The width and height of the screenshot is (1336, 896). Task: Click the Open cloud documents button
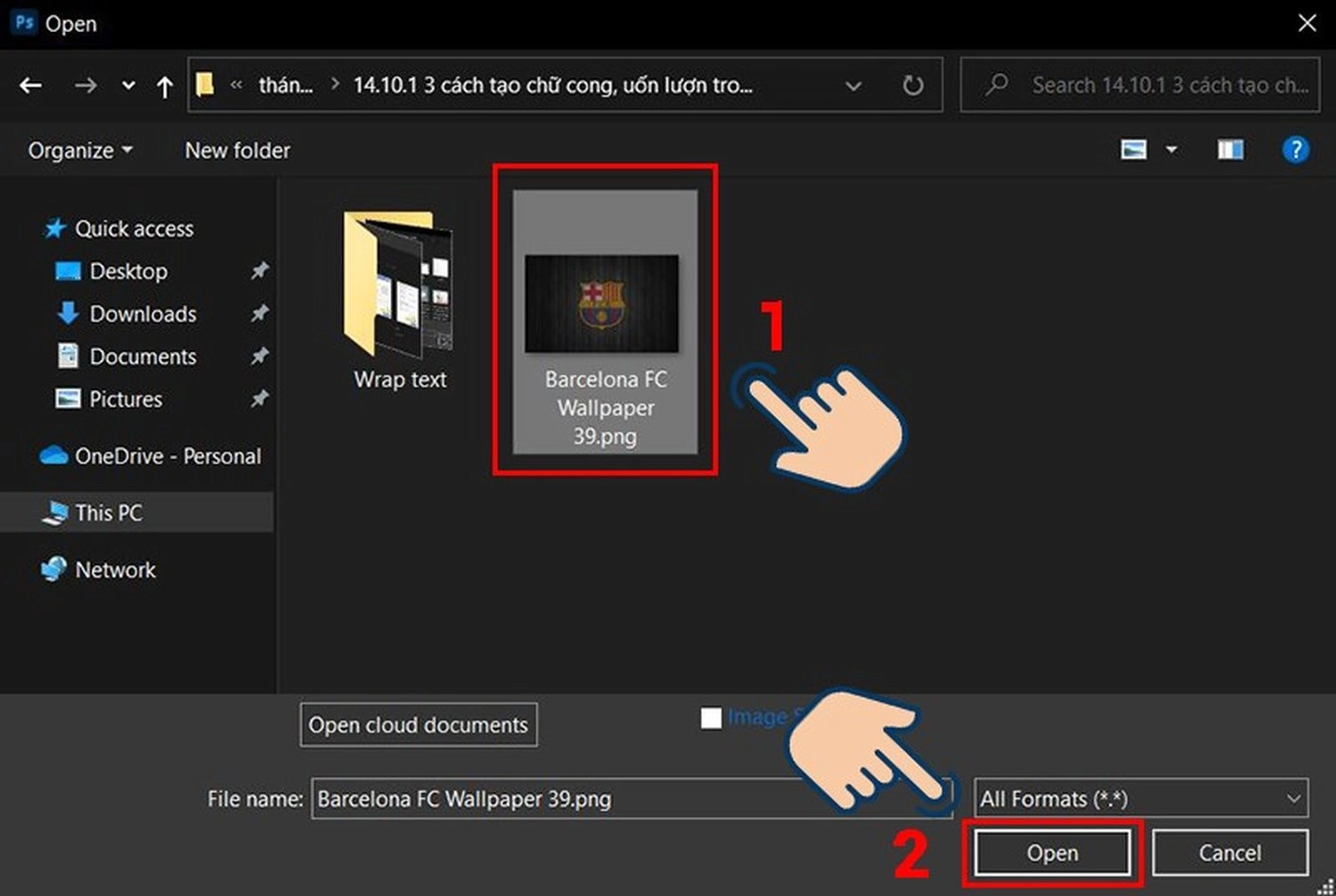[x=419, y=725]
